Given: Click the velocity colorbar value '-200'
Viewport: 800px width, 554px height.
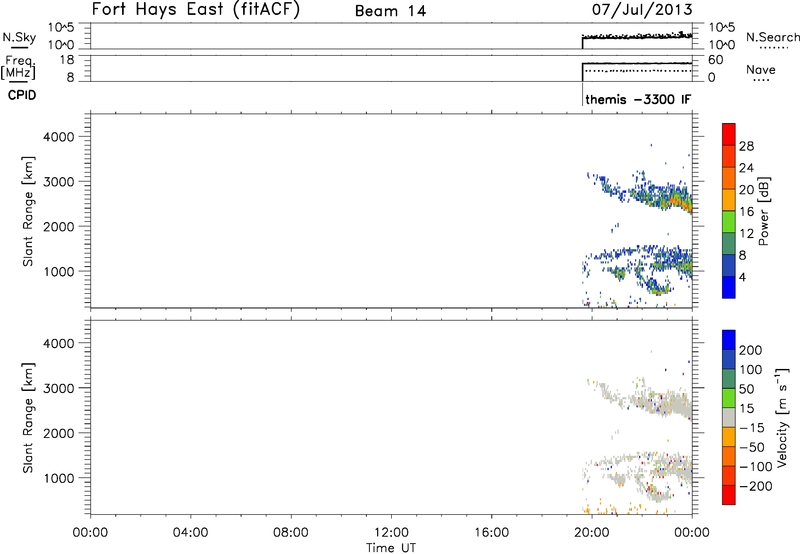Looking at the screenshot, I should coord(756,486).
